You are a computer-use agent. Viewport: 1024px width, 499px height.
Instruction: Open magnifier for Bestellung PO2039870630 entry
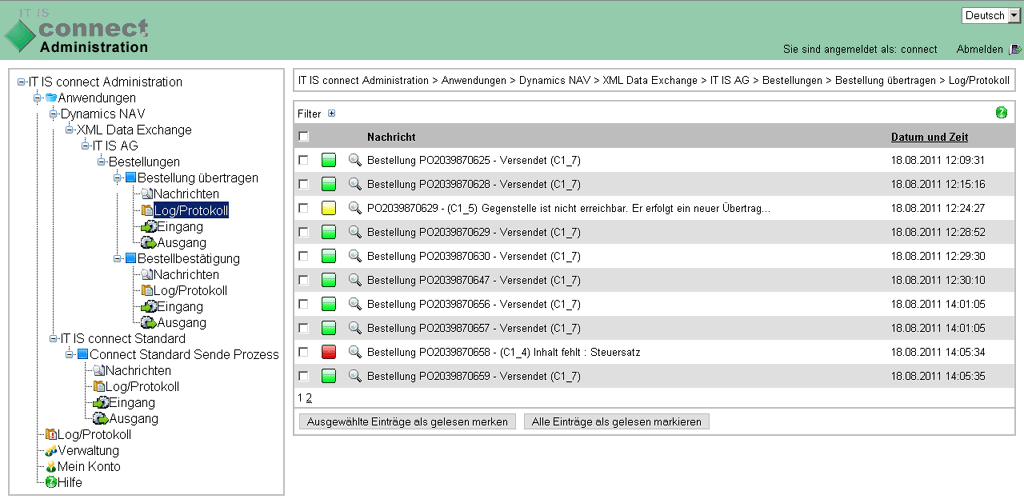tap(355, 256)
